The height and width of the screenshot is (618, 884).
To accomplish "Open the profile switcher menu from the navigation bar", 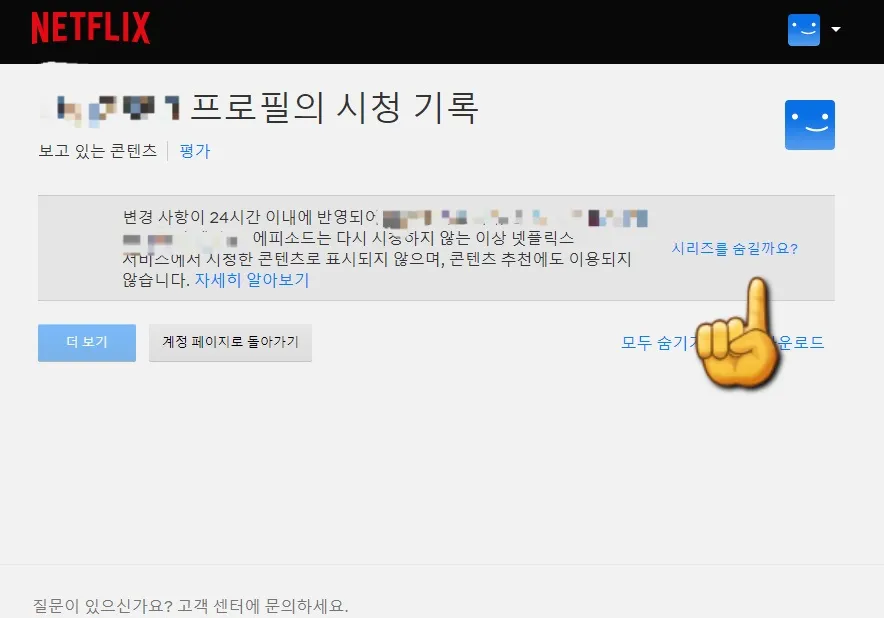I will click(811, 29).
